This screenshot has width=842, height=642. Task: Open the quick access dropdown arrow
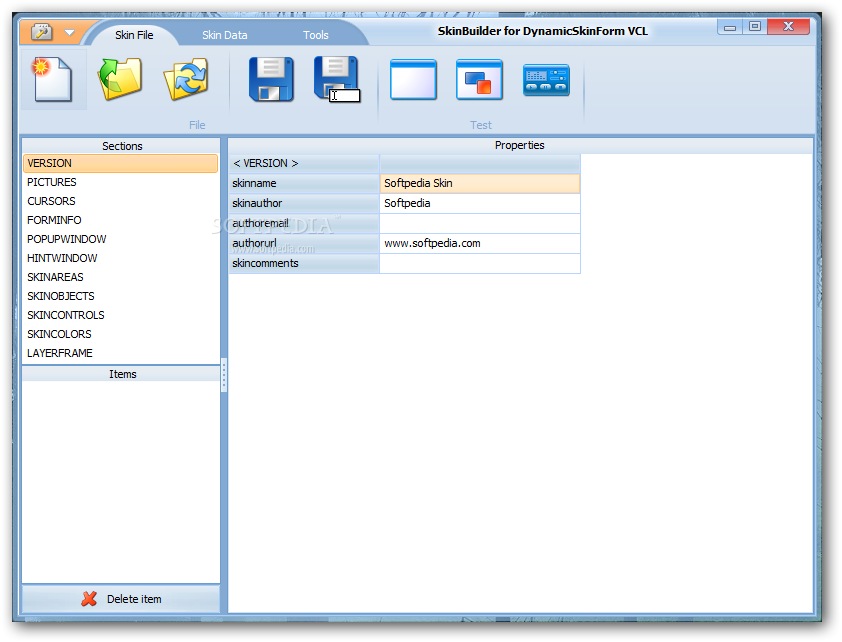point(69,33)
